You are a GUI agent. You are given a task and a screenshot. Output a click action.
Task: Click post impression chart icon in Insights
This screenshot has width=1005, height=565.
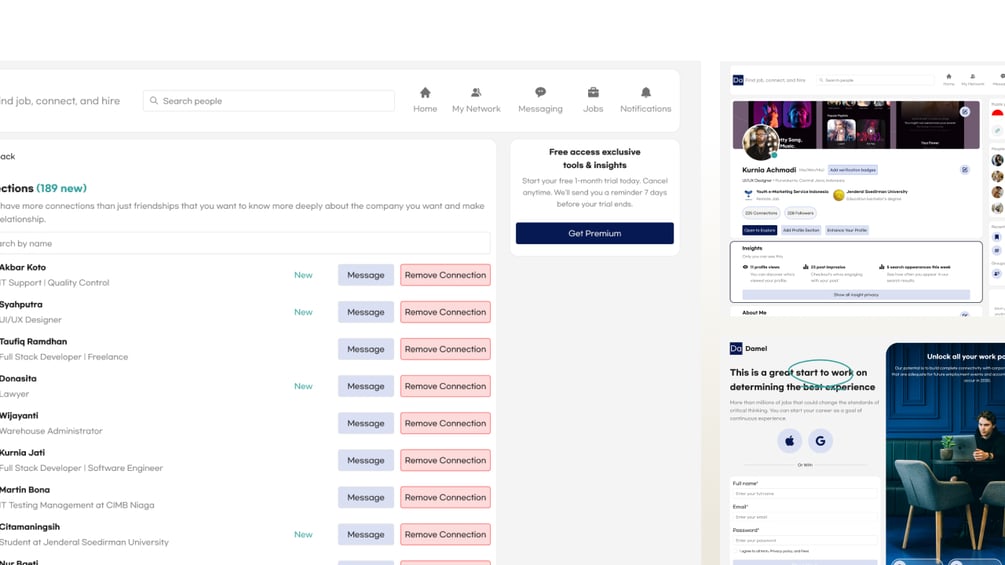pyautogui.click(x=806, y=266)
